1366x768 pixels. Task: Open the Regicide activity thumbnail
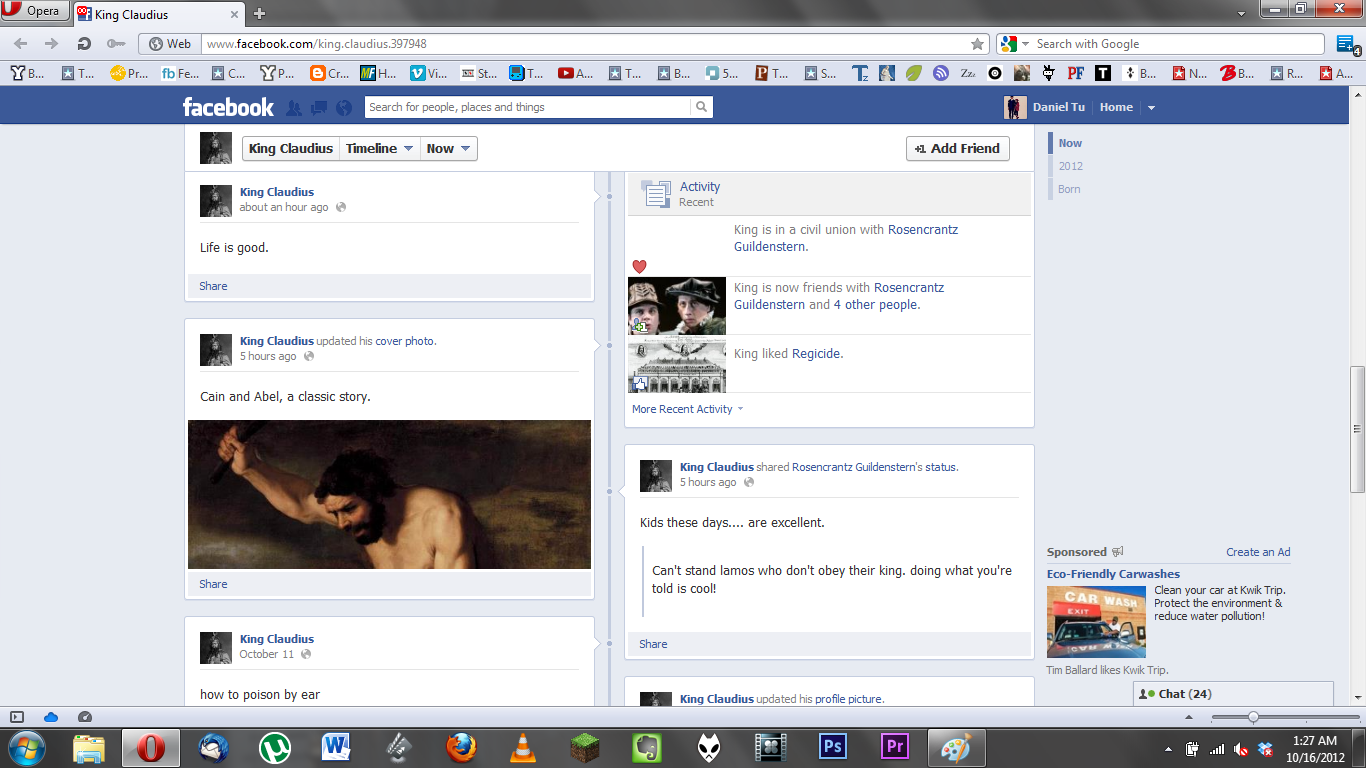coord(677,364)
